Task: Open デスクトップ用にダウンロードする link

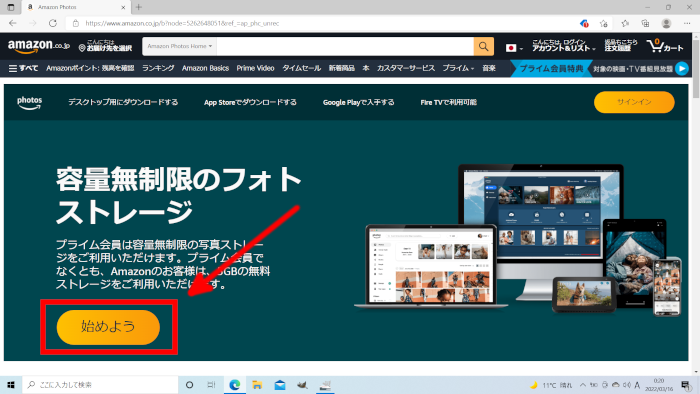Action: tap(123, 102)
